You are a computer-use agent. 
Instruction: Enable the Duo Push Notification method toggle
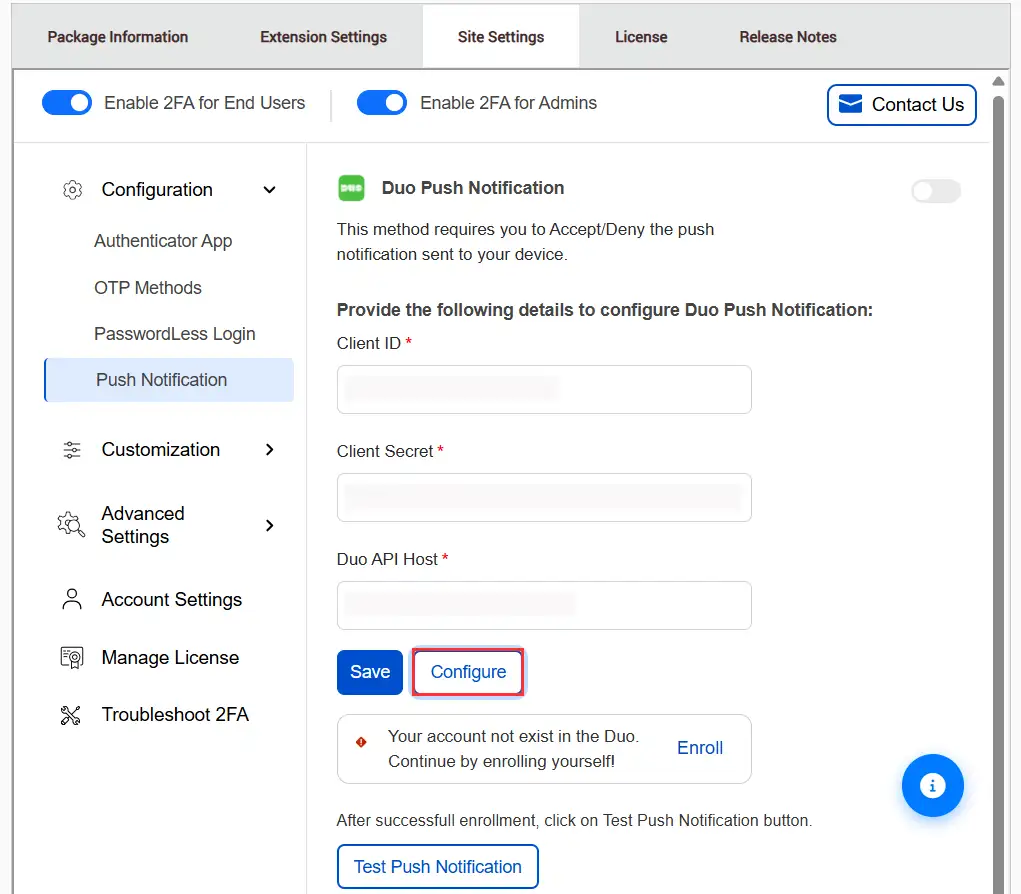[x=935, y=191]
